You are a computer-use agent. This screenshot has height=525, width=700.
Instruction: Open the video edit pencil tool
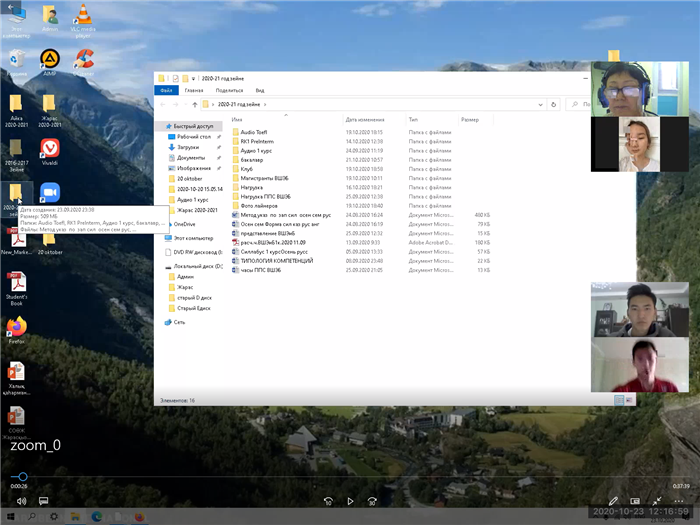(613, 500)
